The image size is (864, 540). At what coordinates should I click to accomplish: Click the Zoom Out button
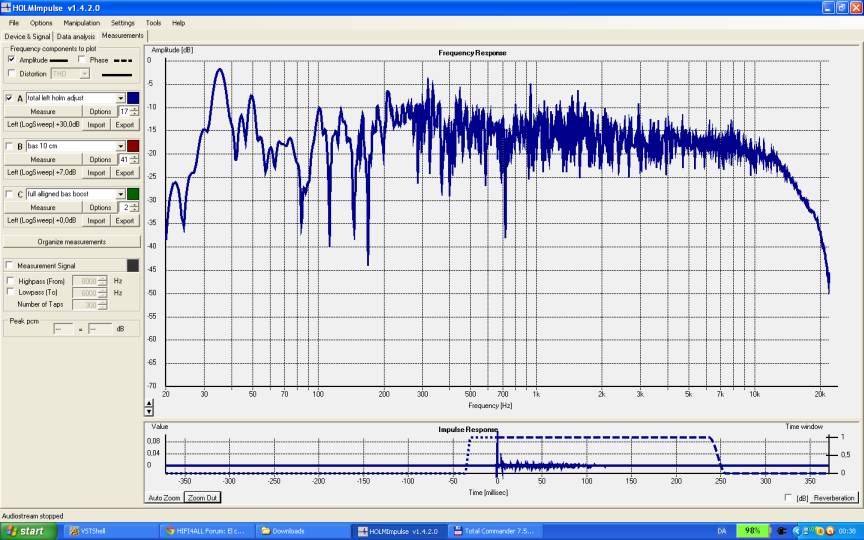tap(202, 498)
